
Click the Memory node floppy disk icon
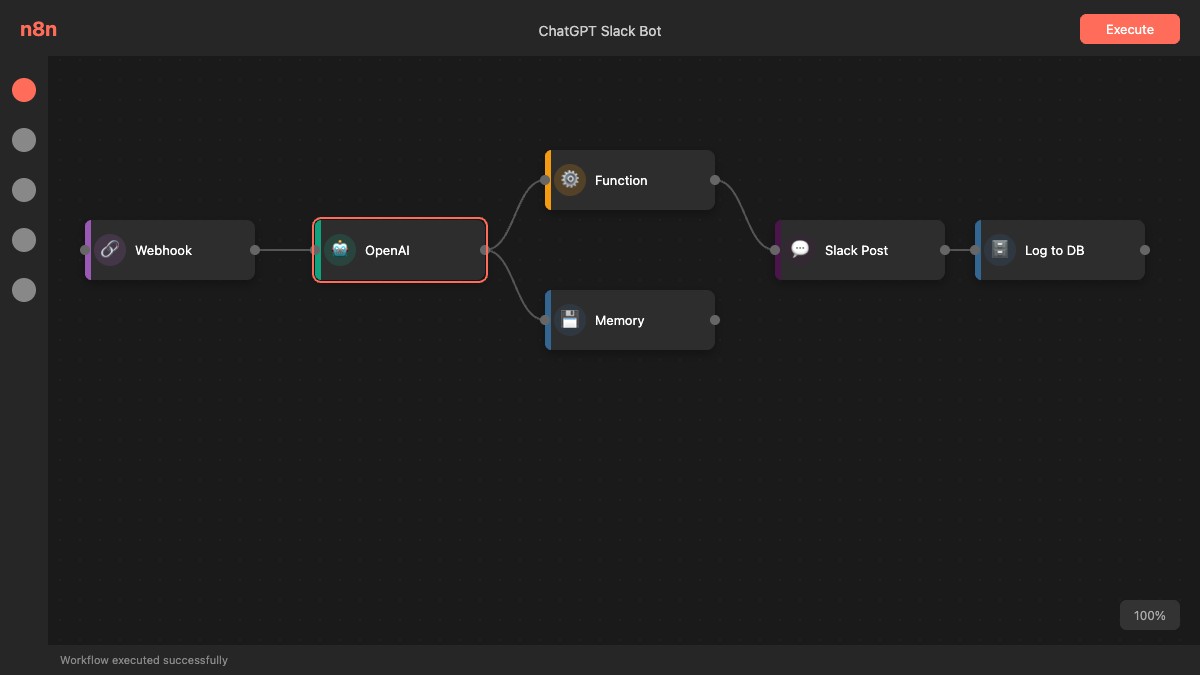(570, 320)
